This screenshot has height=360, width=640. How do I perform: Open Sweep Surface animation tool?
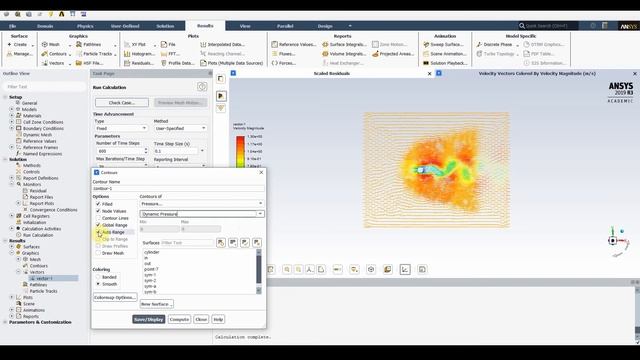click(x=443, y=44)
